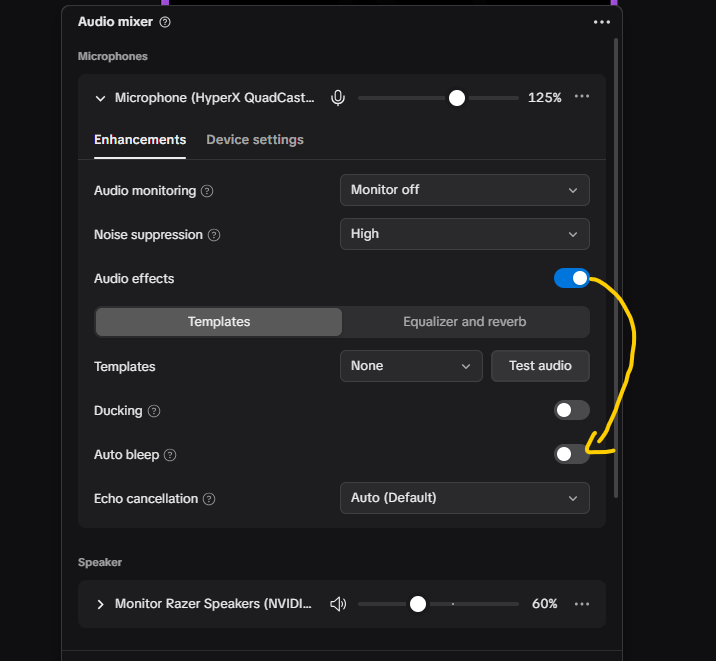Show Noise suppression help tooltip
Screen dimensions: 716x661
(214, 235)
